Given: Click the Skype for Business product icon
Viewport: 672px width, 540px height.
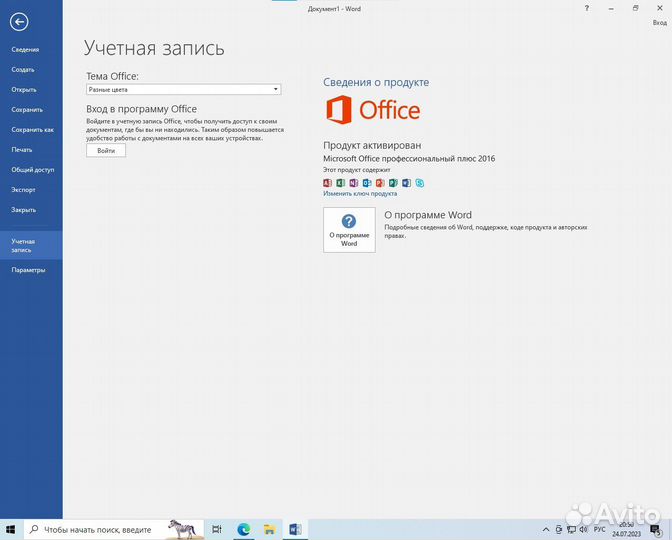Looking at the screenshot, I should [420, 183].
